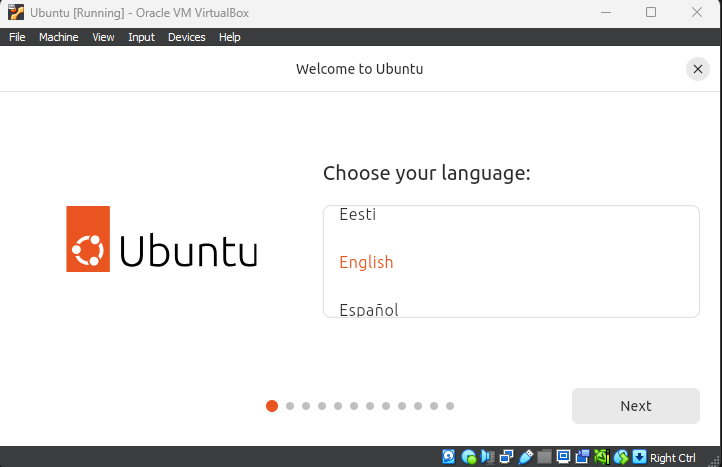Click the USB devices status icon
This screenshot has width=722, height=467.
pyautogui.click(x=526, y=457)
